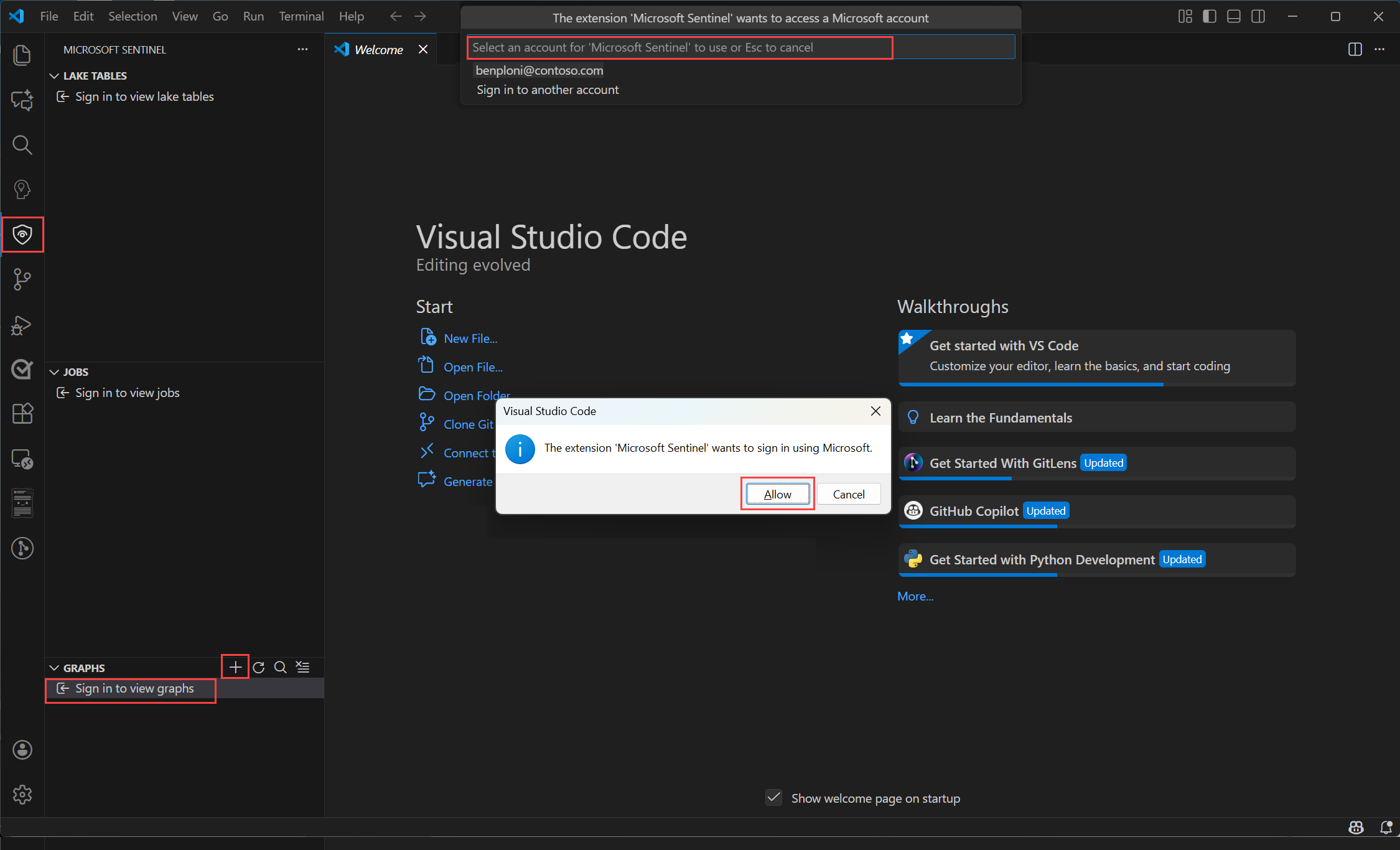Collapse the Graphs section
Viewport: 1400px width, 850px height.
click(55, 668)
